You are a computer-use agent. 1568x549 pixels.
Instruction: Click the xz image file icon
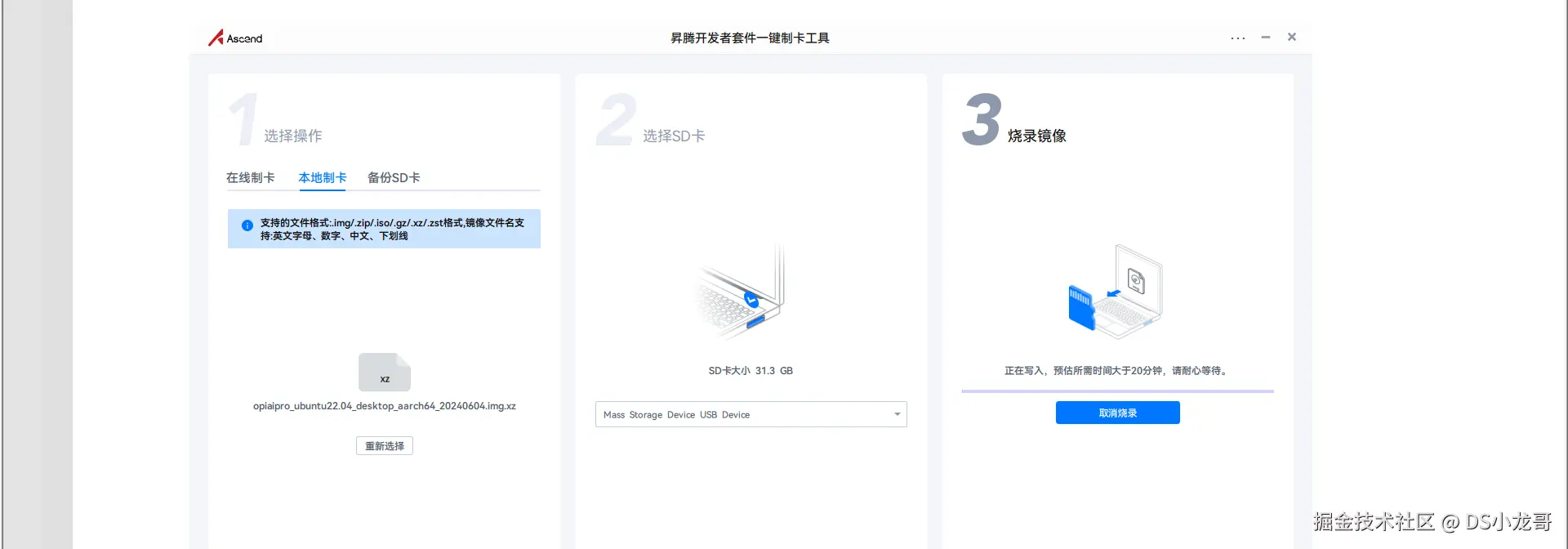pos(385,373)
